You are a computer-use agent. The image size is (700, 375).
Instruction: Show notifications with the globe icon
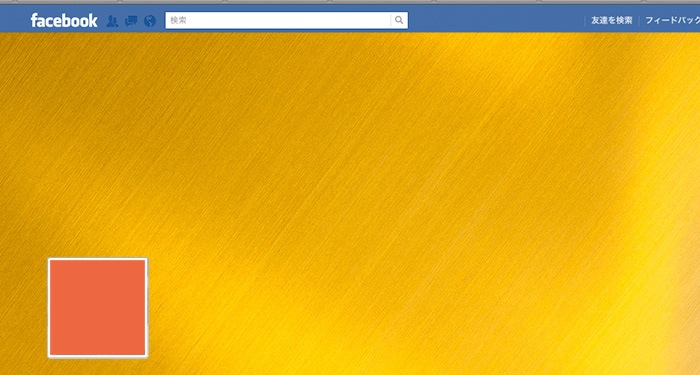click(x=150, y=21)
